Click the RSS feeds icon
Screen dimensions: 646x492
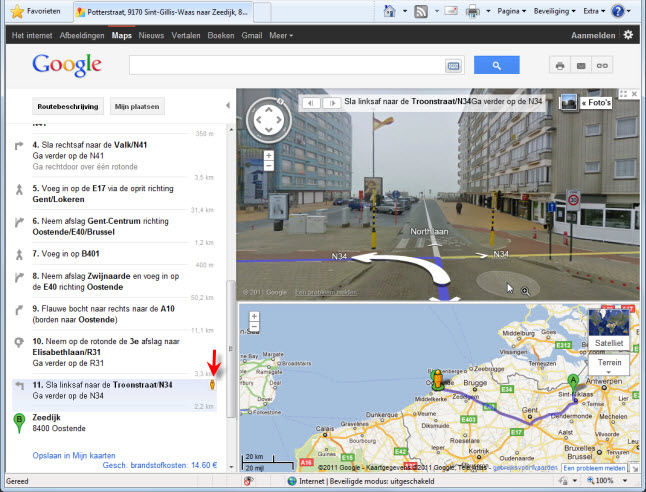(421, 12)
